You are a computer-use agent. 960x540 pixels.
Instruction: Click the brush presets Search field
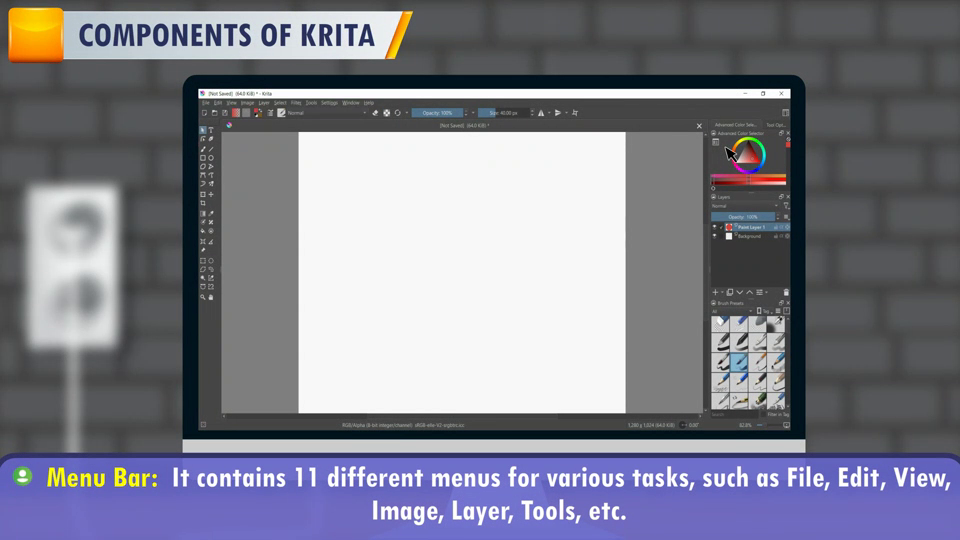(x=737, y=414)
